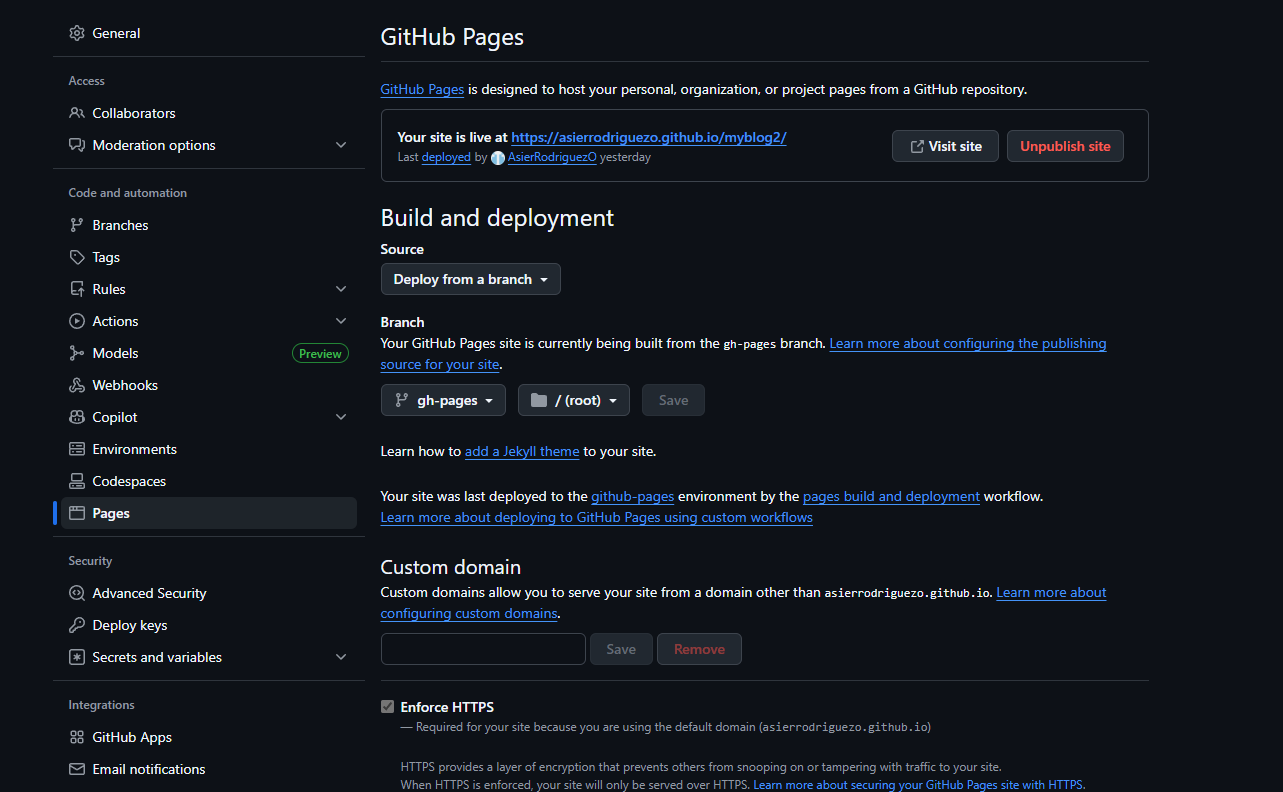
Task: Go to Email notifications settings
Action: [148, 769]
